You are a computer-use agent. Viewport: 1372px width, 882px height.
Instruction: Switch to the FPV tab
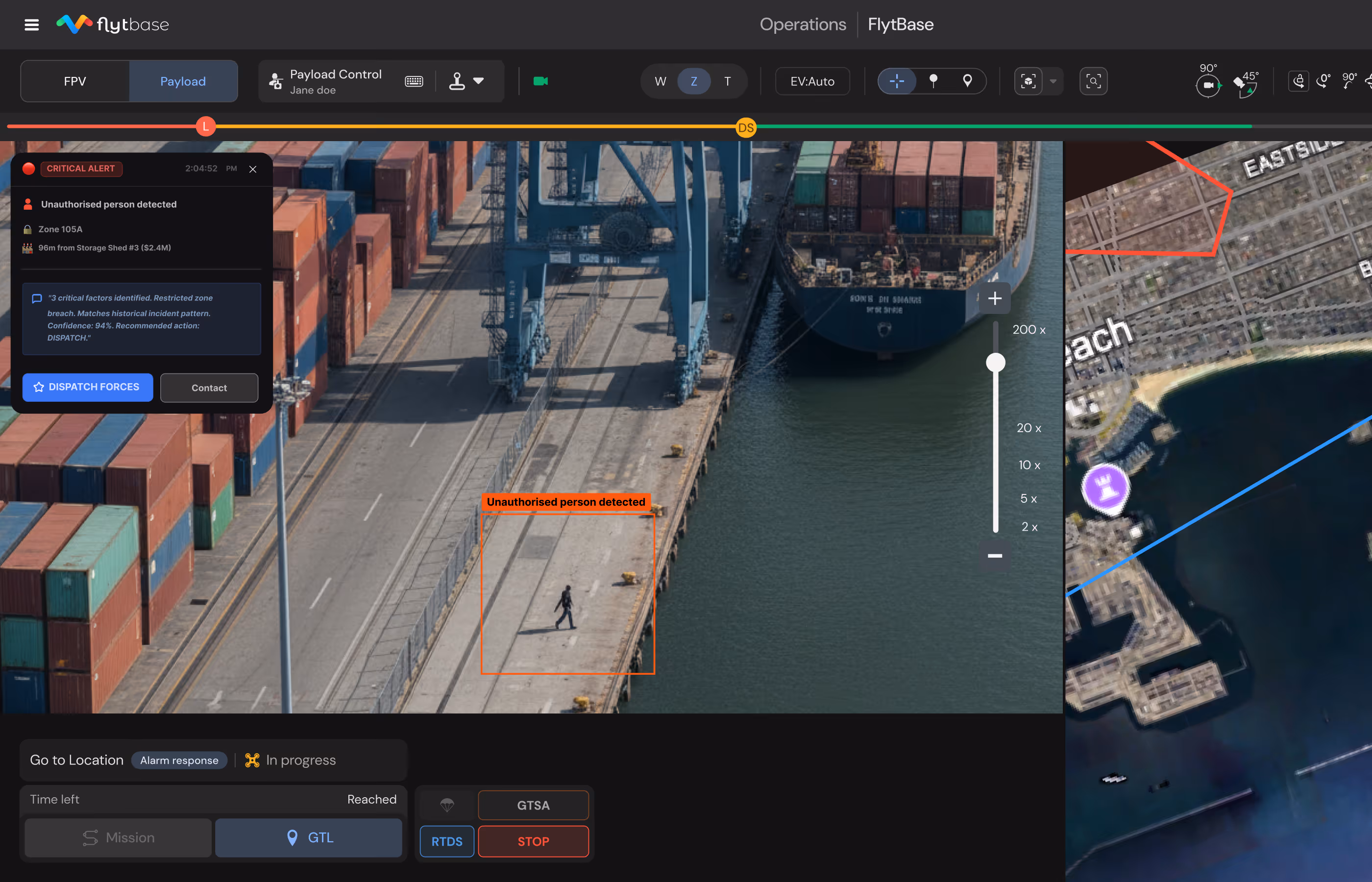(75, 81)
